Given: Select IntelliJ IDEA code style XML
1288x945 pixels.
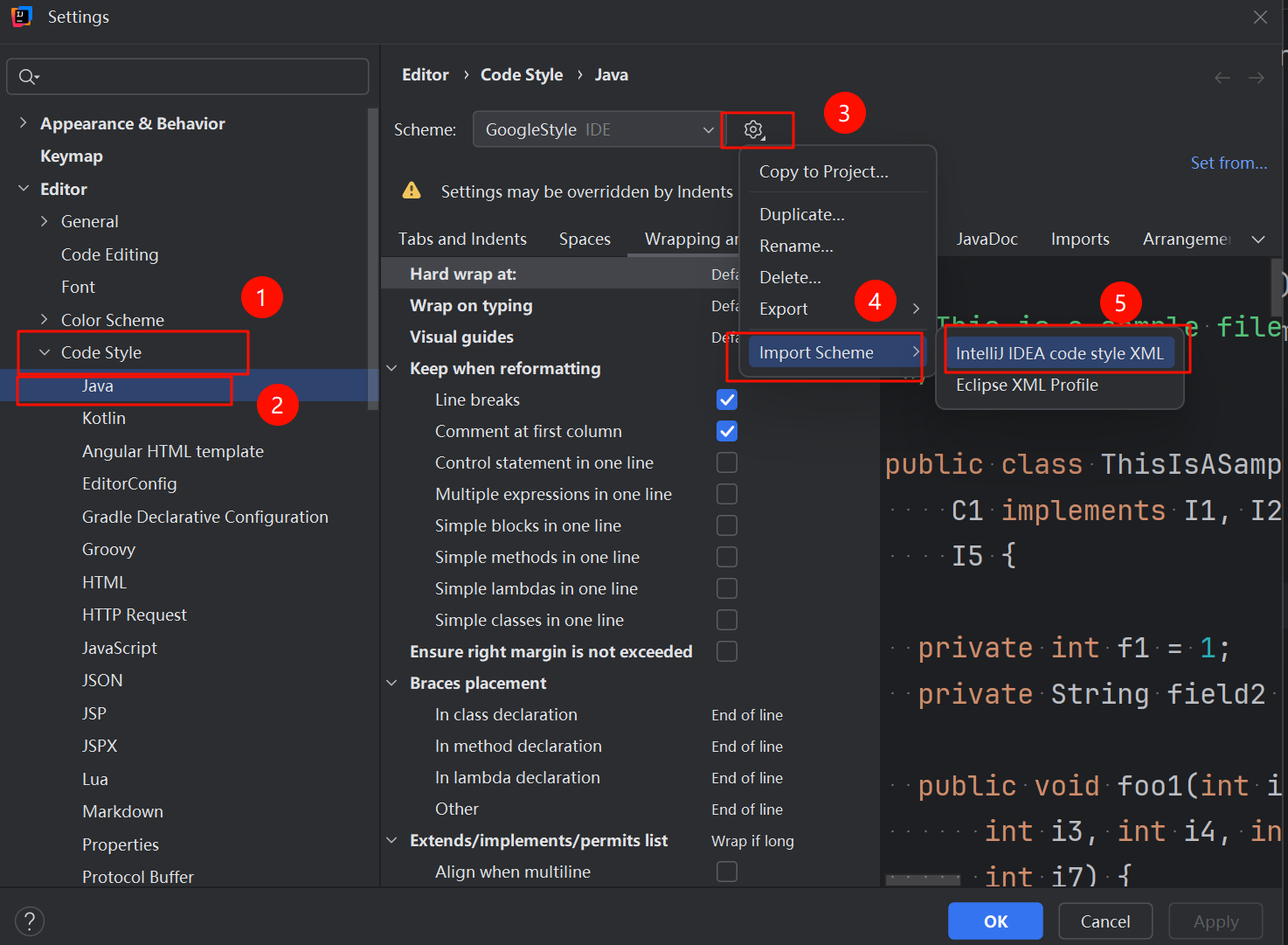Looking at the screenshot, I should tap(1060, 353).
